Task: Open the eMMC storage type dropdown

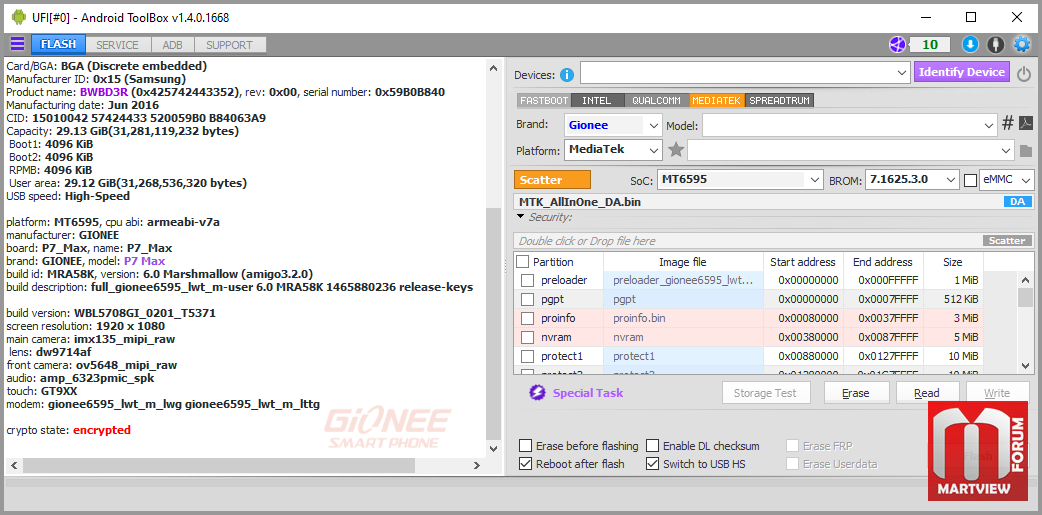Action: coord(1007,179)
